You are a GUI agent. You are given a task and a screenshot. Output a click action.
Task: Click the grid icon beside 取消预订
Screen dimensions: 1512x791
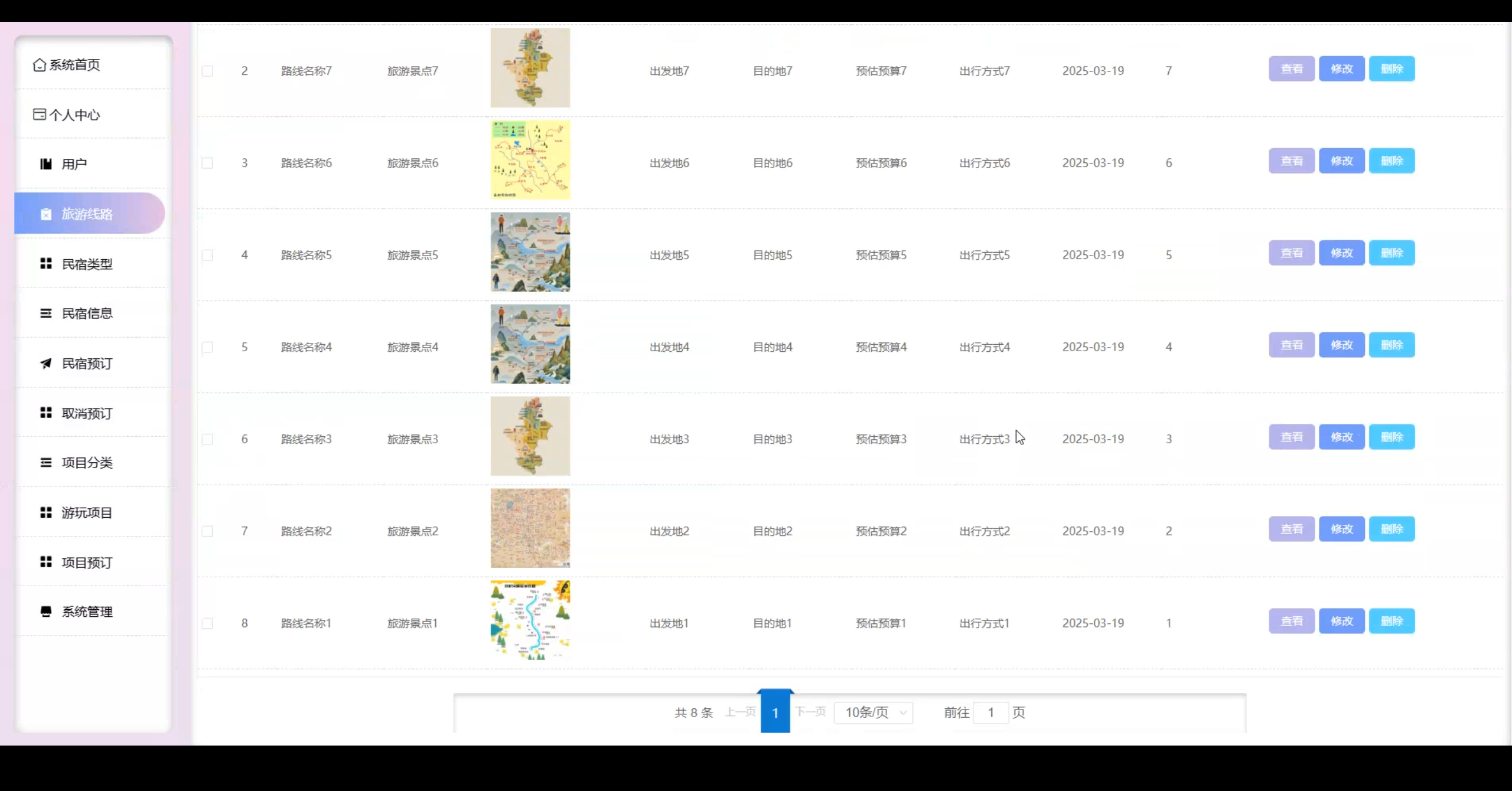pos(47,413)
